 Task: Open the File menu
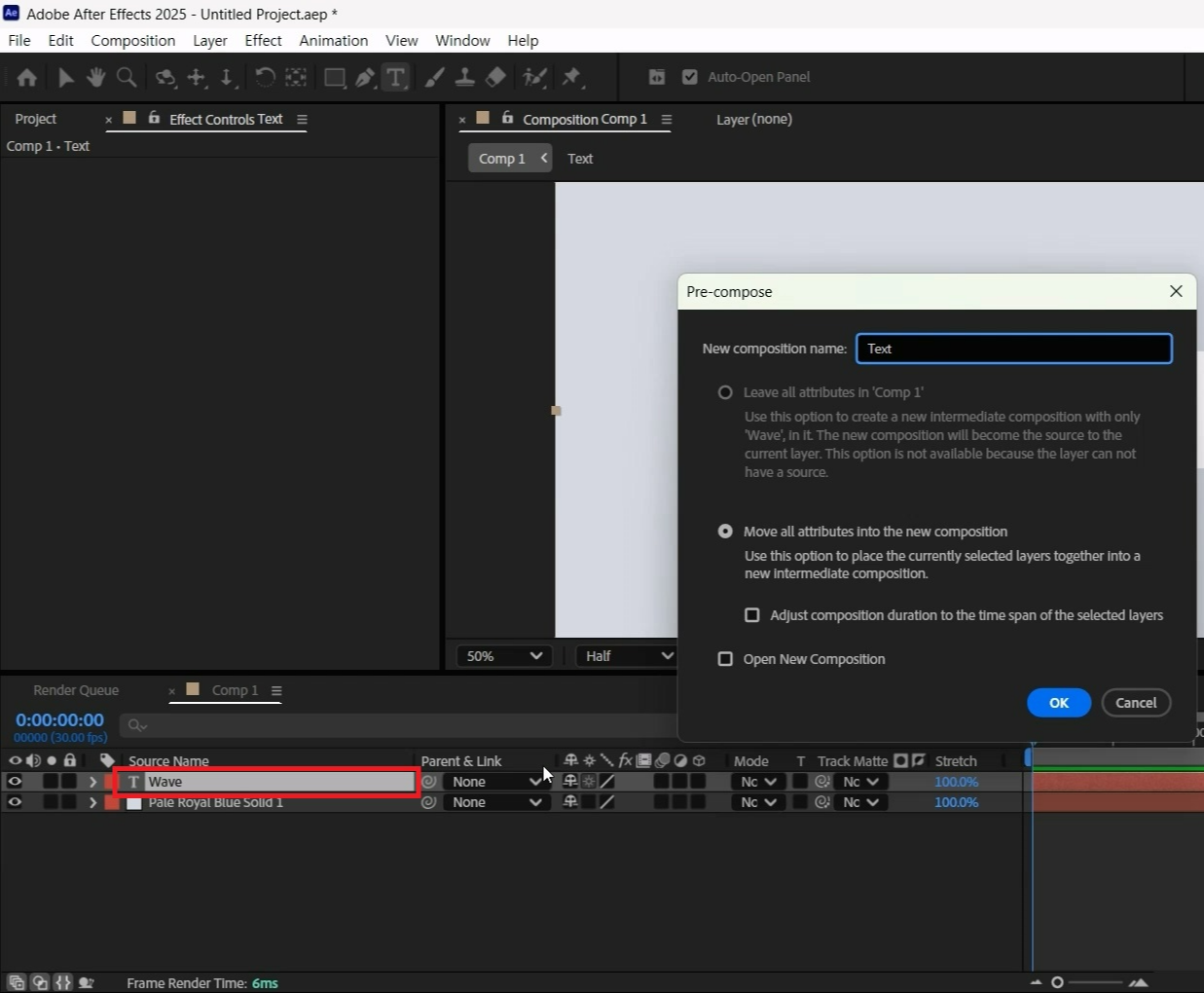click(19, 40)
